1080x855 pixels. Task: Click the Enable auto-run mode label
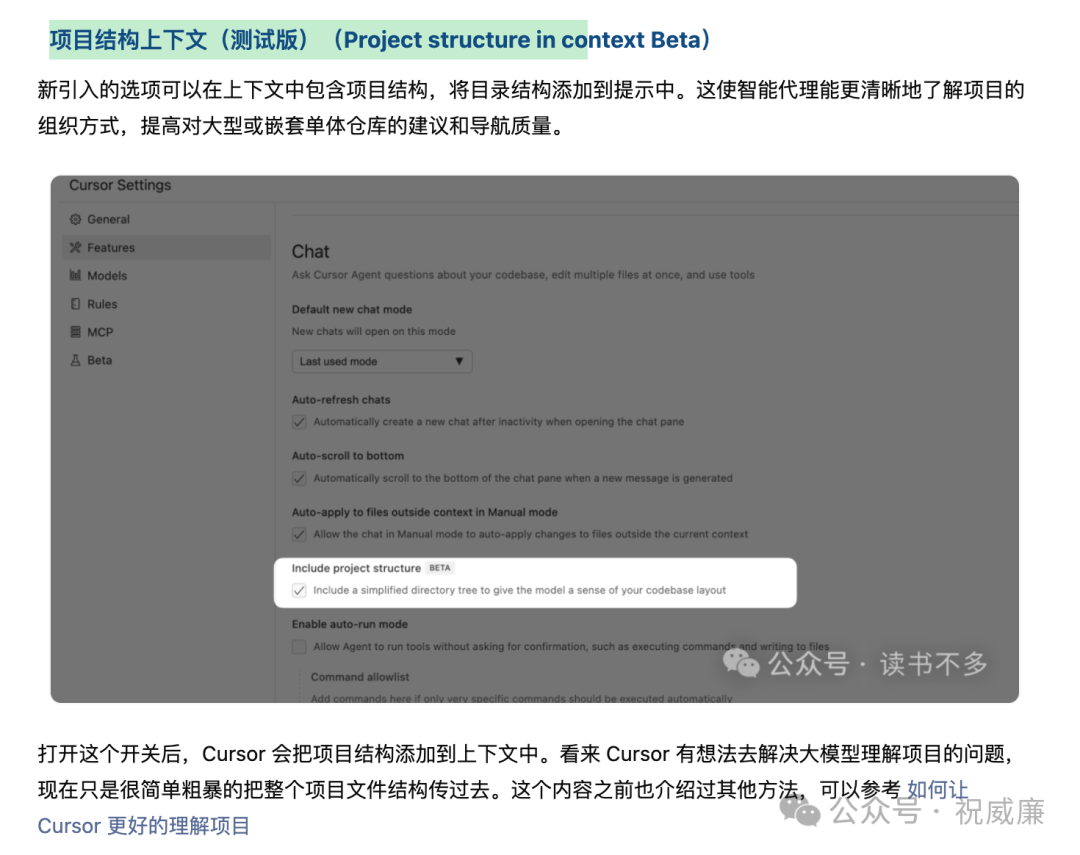pyautogui.click(x=349, y=624)
